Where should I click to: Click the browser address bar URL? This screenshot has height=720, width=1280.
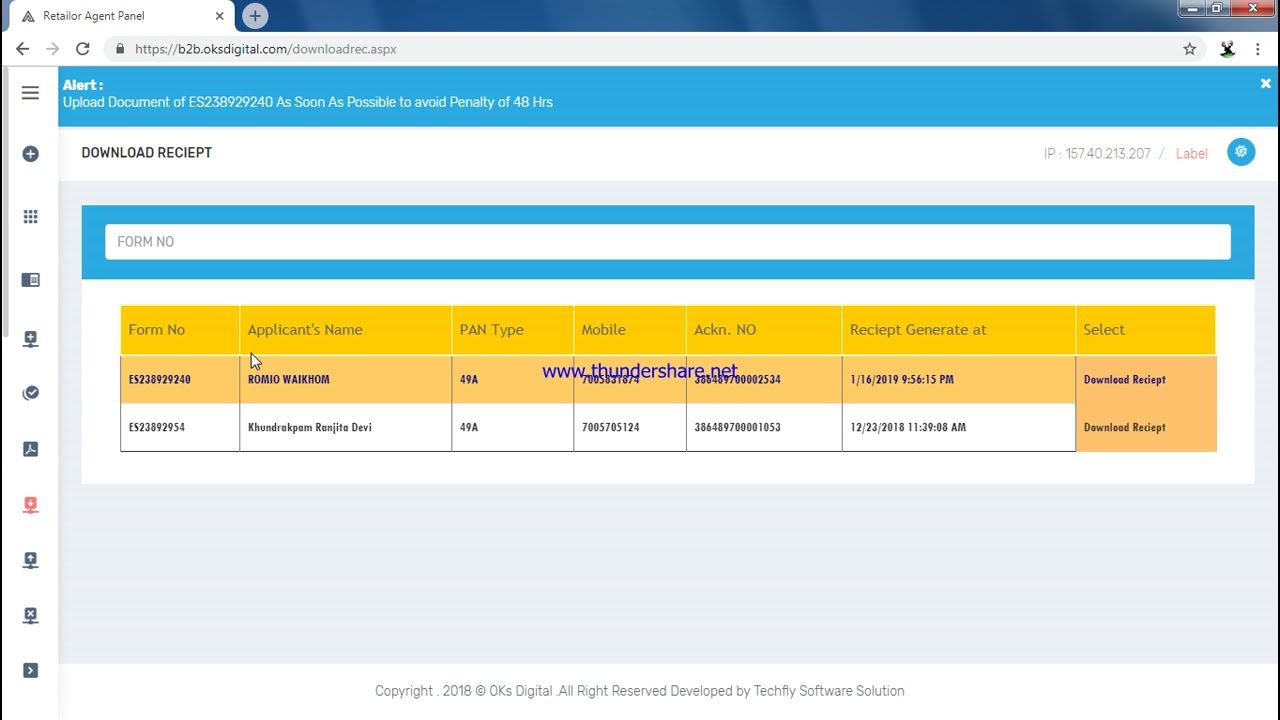[266, 49]
